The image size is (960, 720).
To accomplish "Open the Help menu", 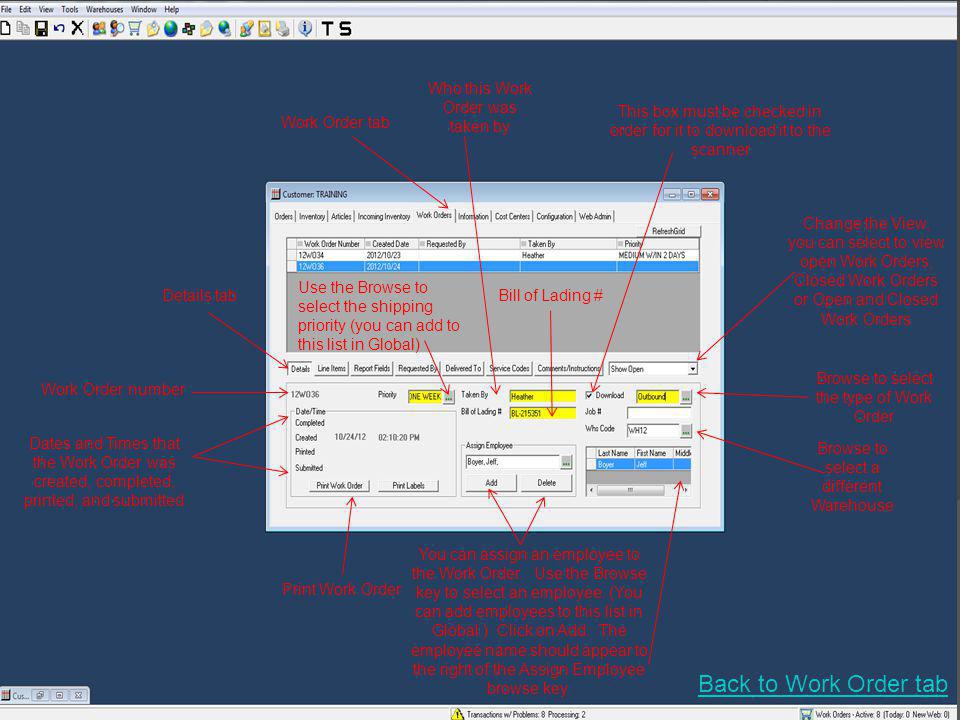I will (171, 9).
